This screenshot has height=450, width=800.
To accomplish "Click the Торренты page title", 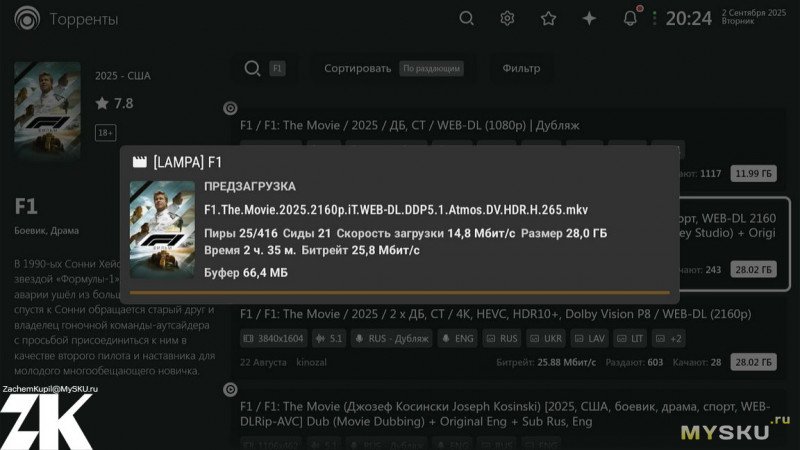I will point(84,19).
